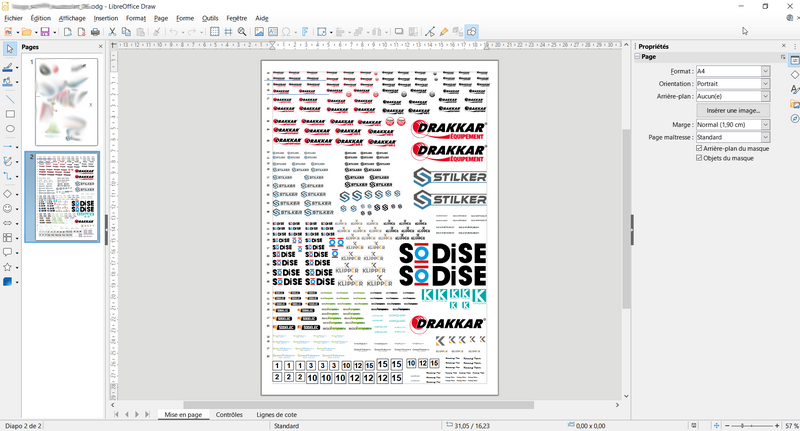Insert an image via toolbar icon
This screenshot has width=800, height=431.
259,32
